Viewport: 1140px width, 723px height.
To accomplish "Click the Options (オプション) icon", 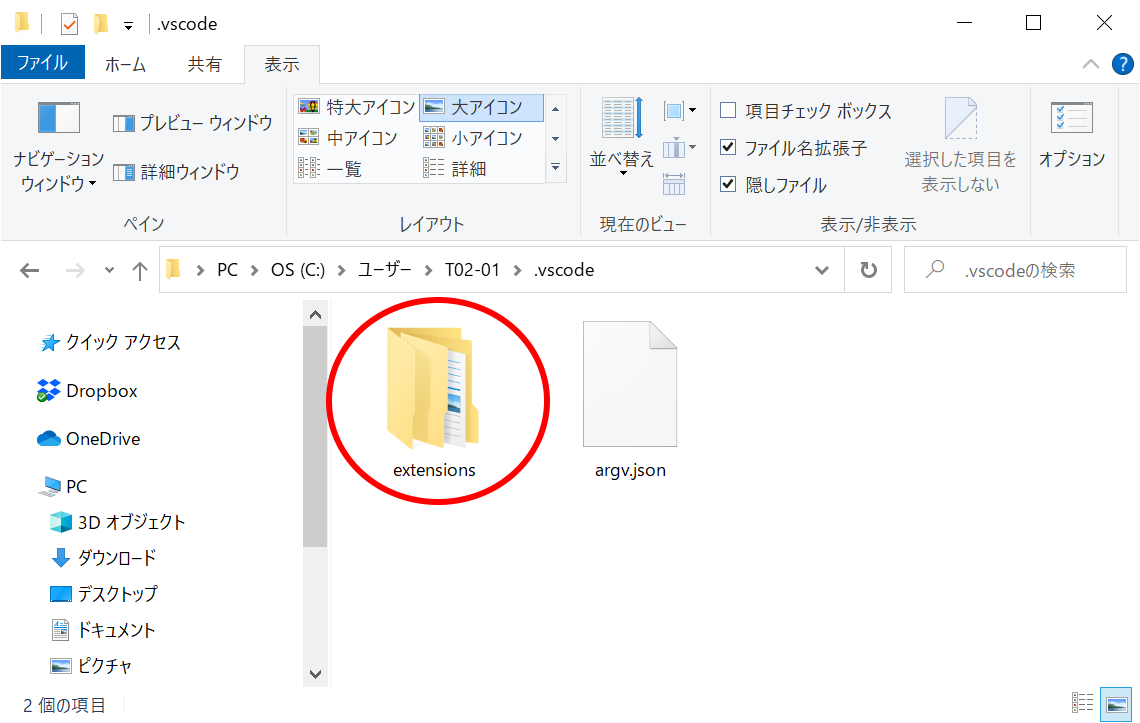I will (x=1071, y=119).
